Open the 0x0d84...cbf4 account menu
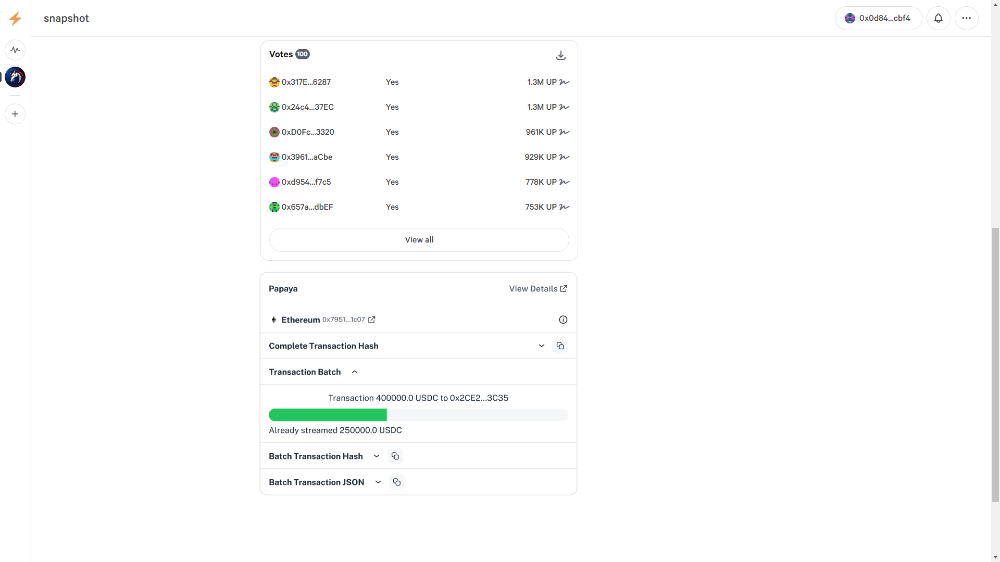 click(x=878, y=18)
